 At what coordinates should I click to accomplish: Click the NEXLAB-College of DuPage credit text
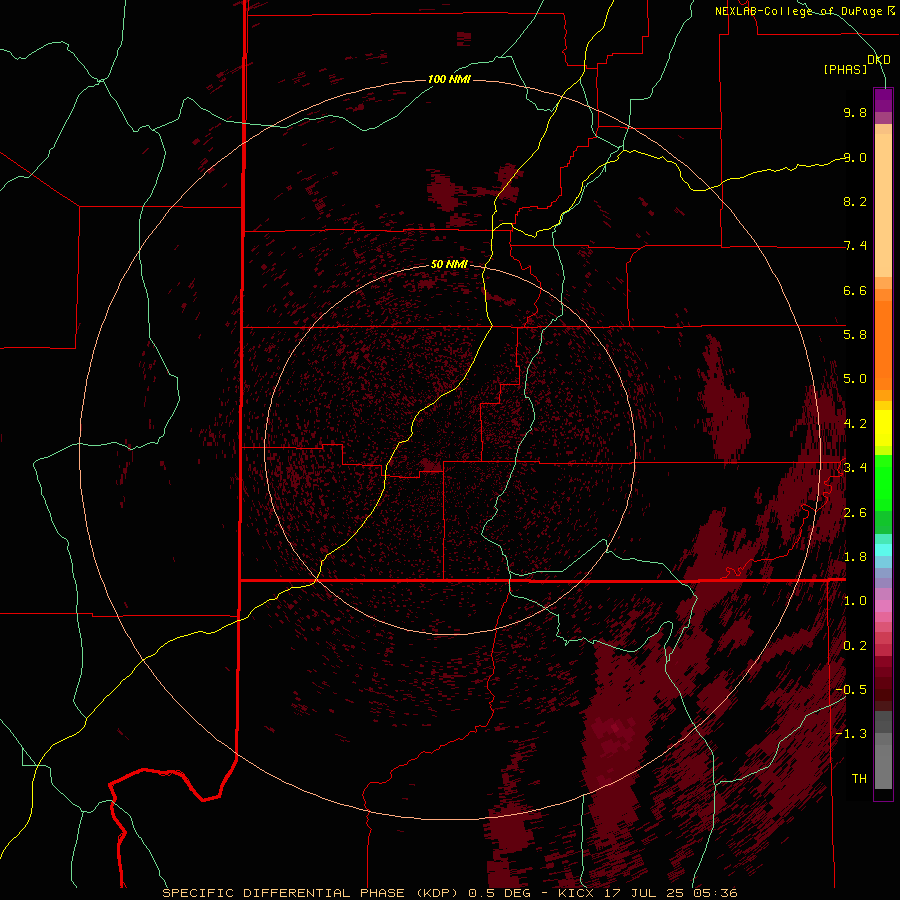(x=804, y=11)
